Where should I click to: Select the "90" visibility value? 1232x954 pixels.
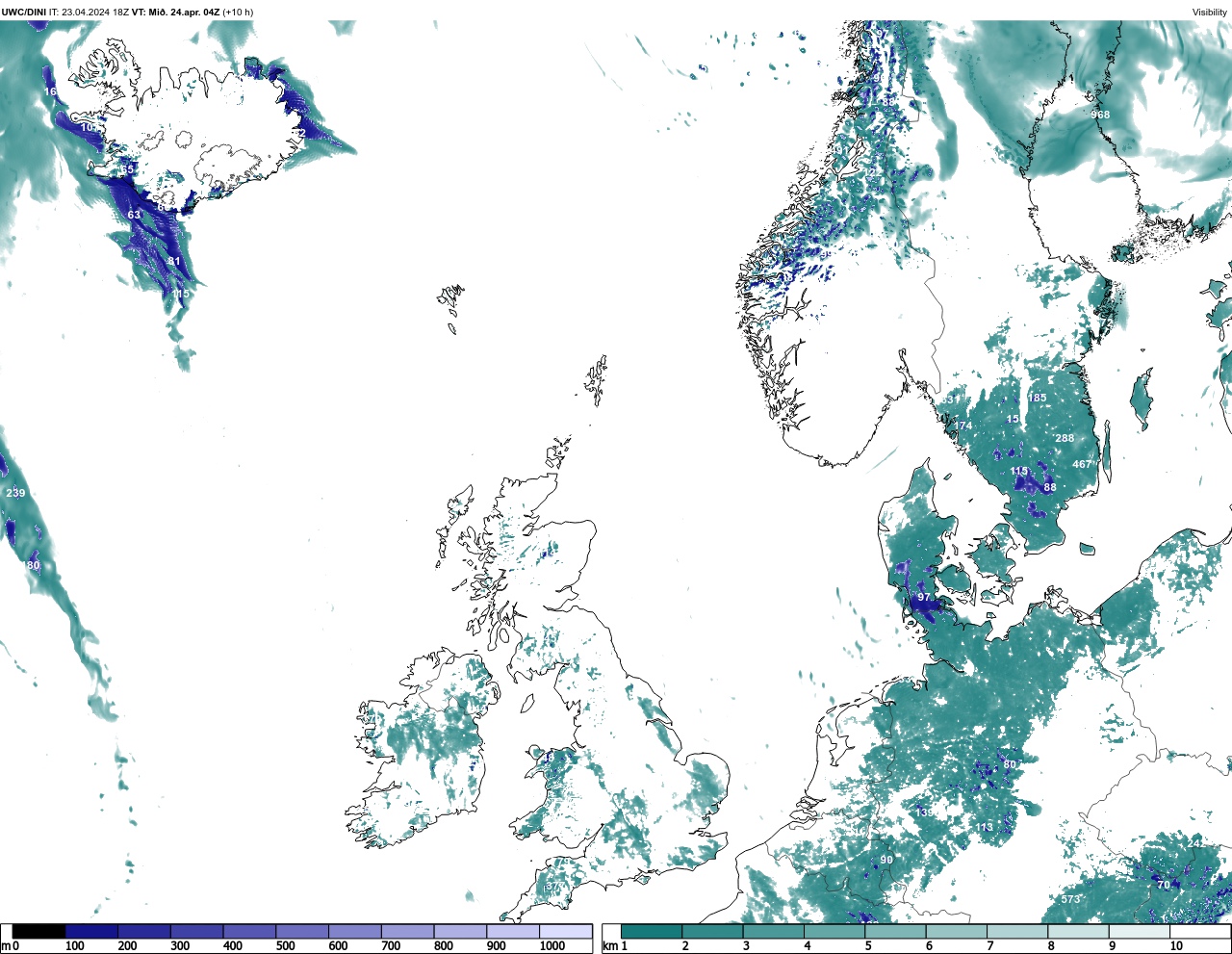886,860
